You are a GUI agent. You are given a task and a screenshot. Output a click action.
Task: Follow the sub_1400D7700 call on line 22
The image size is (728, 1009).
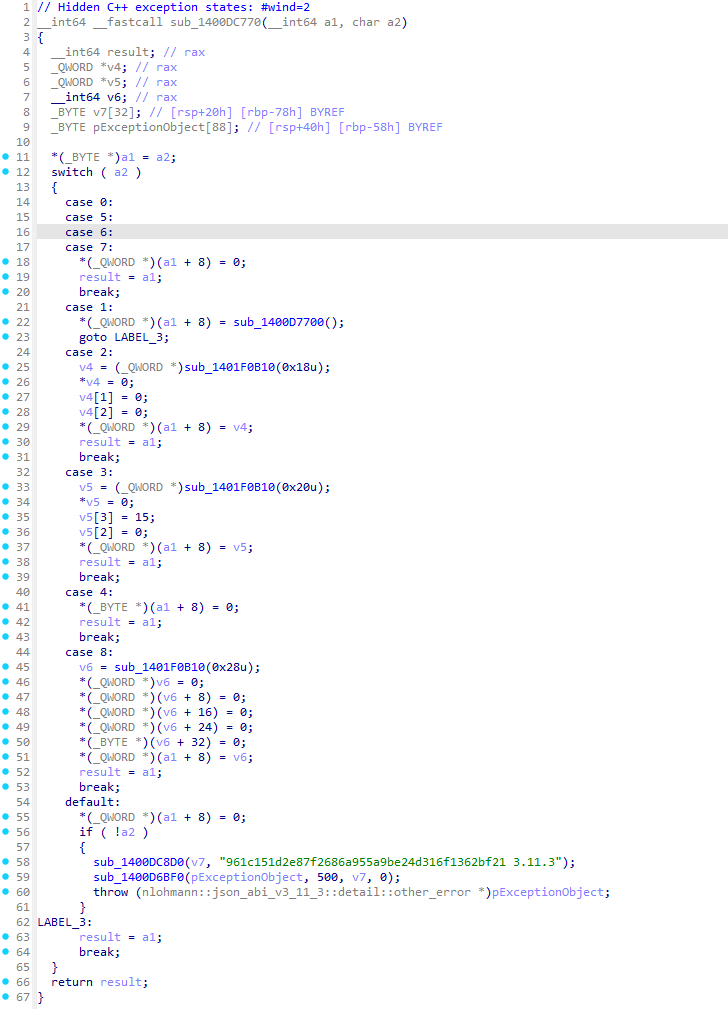279,322
